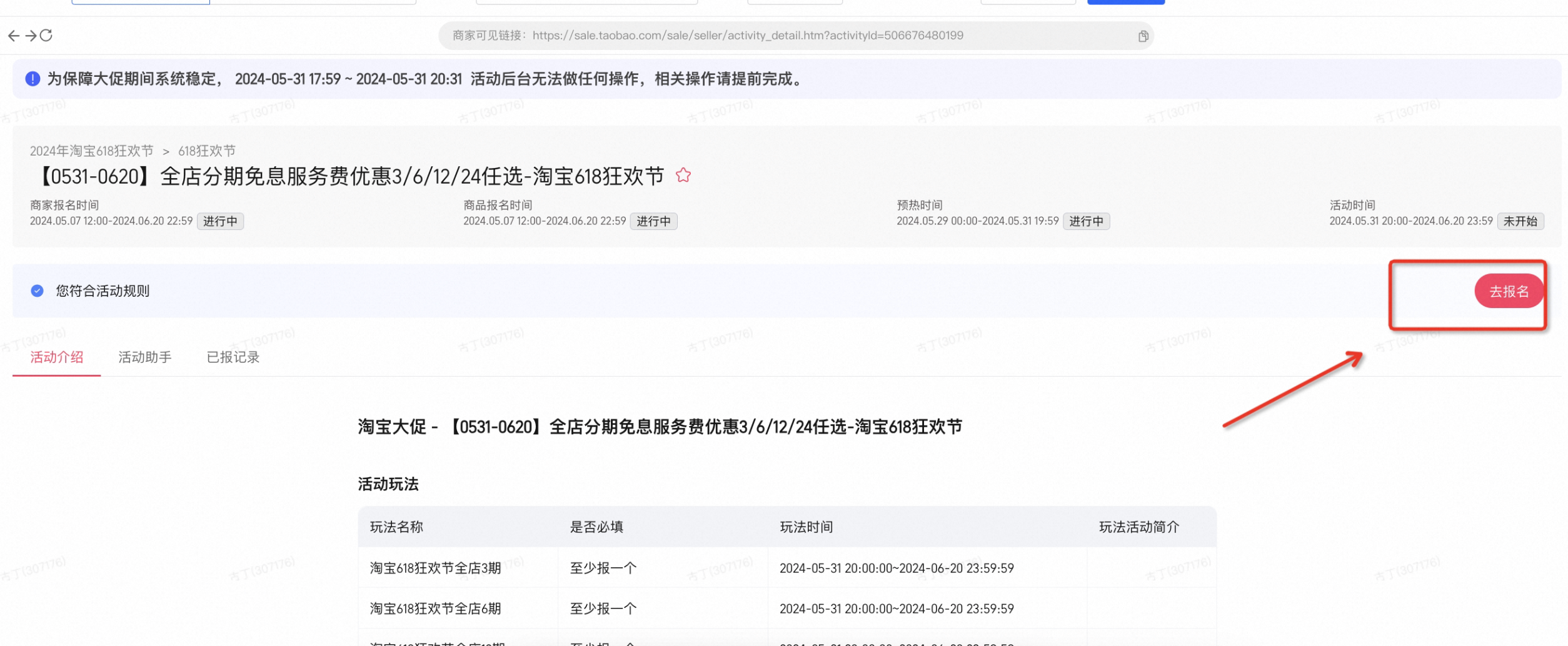The width and height of the screenshot is (1568, 646).
Task: Click play time of the 6期 row
Action: point(897,609)
